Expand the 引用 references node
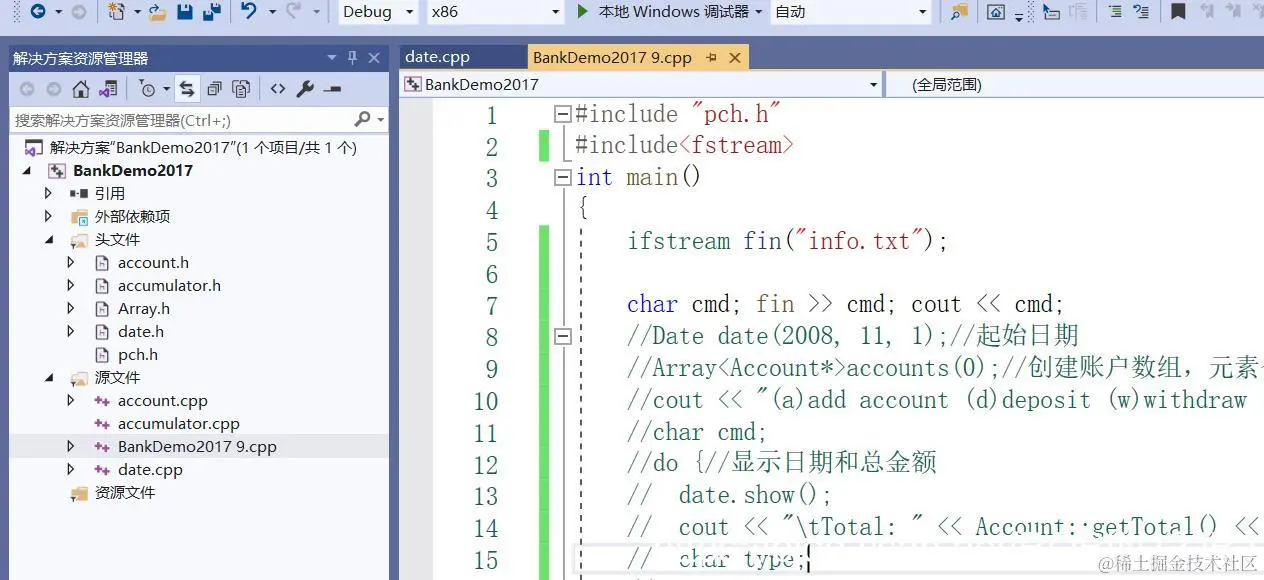1264x580 pixels. tap(48, 193)
